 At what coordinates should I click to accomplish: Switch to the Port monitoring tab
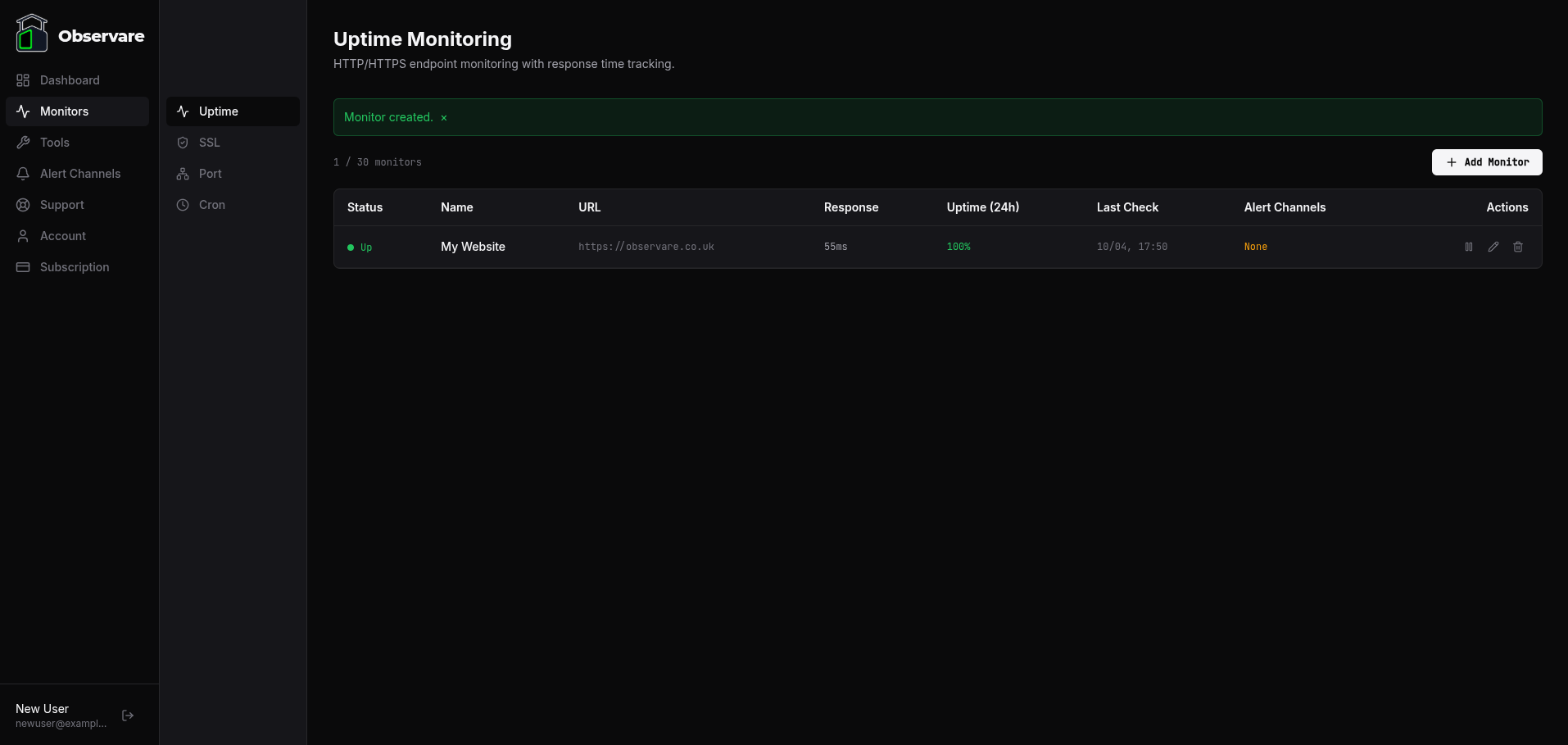[x=209, y=174]
